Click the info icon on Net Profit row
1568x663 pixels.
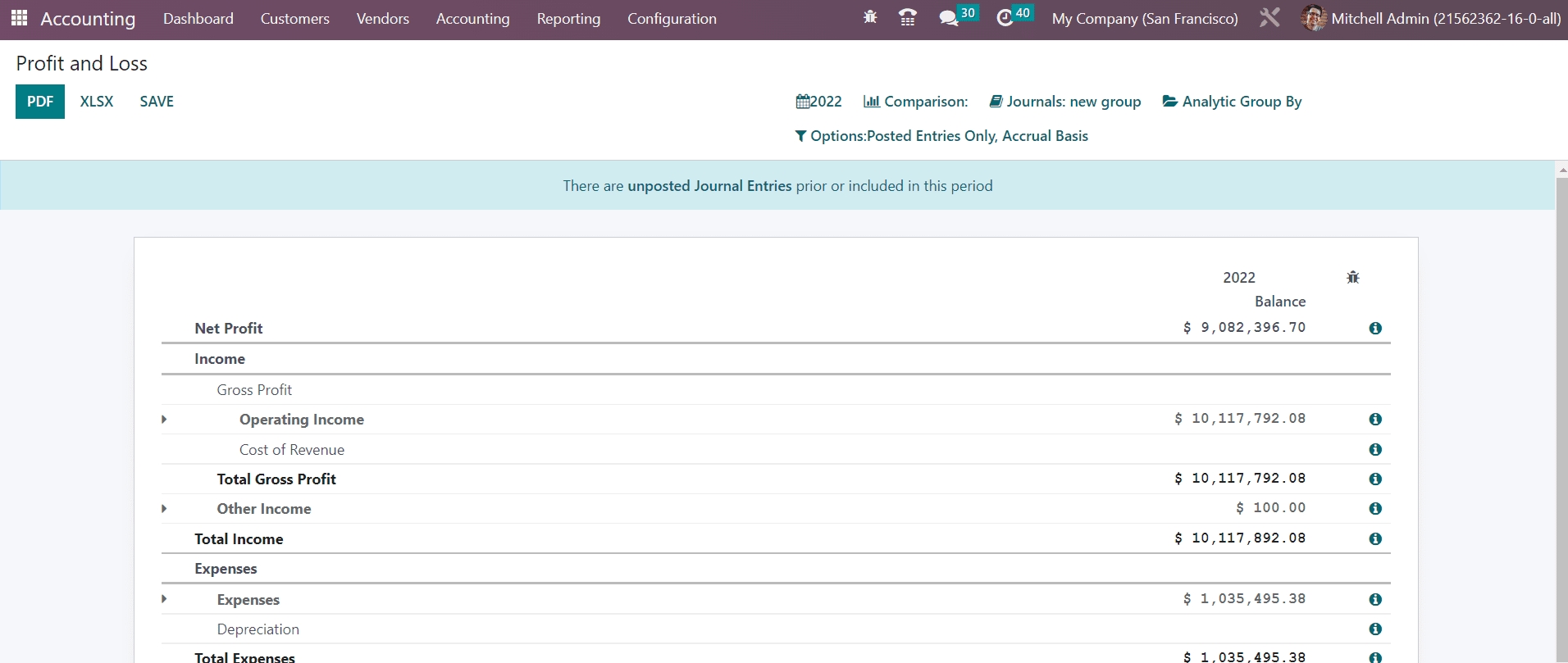[1375, 329]
